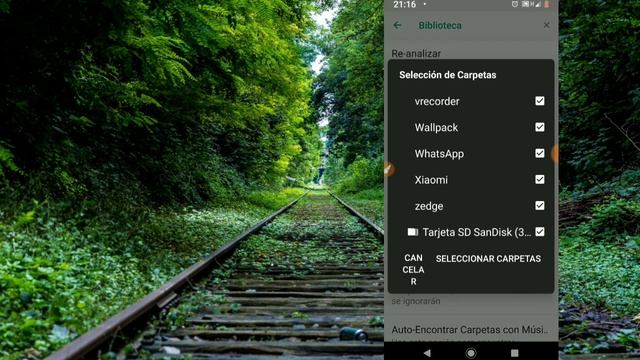
Task: Tap the Biblioteca title
Action: 440,25
